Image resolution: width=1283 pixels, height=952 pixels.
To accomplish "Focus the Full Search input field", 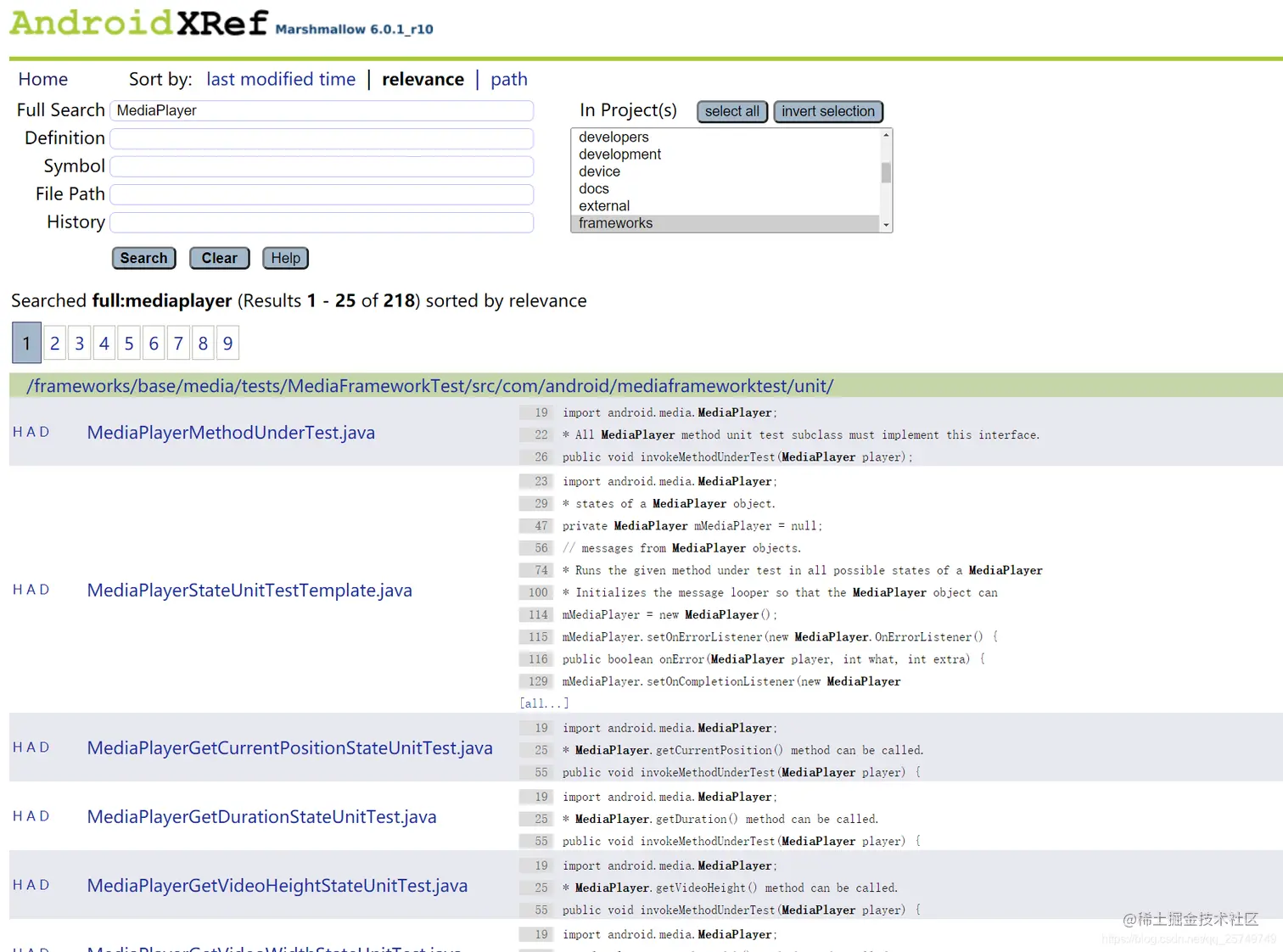I will coord(322,110).
